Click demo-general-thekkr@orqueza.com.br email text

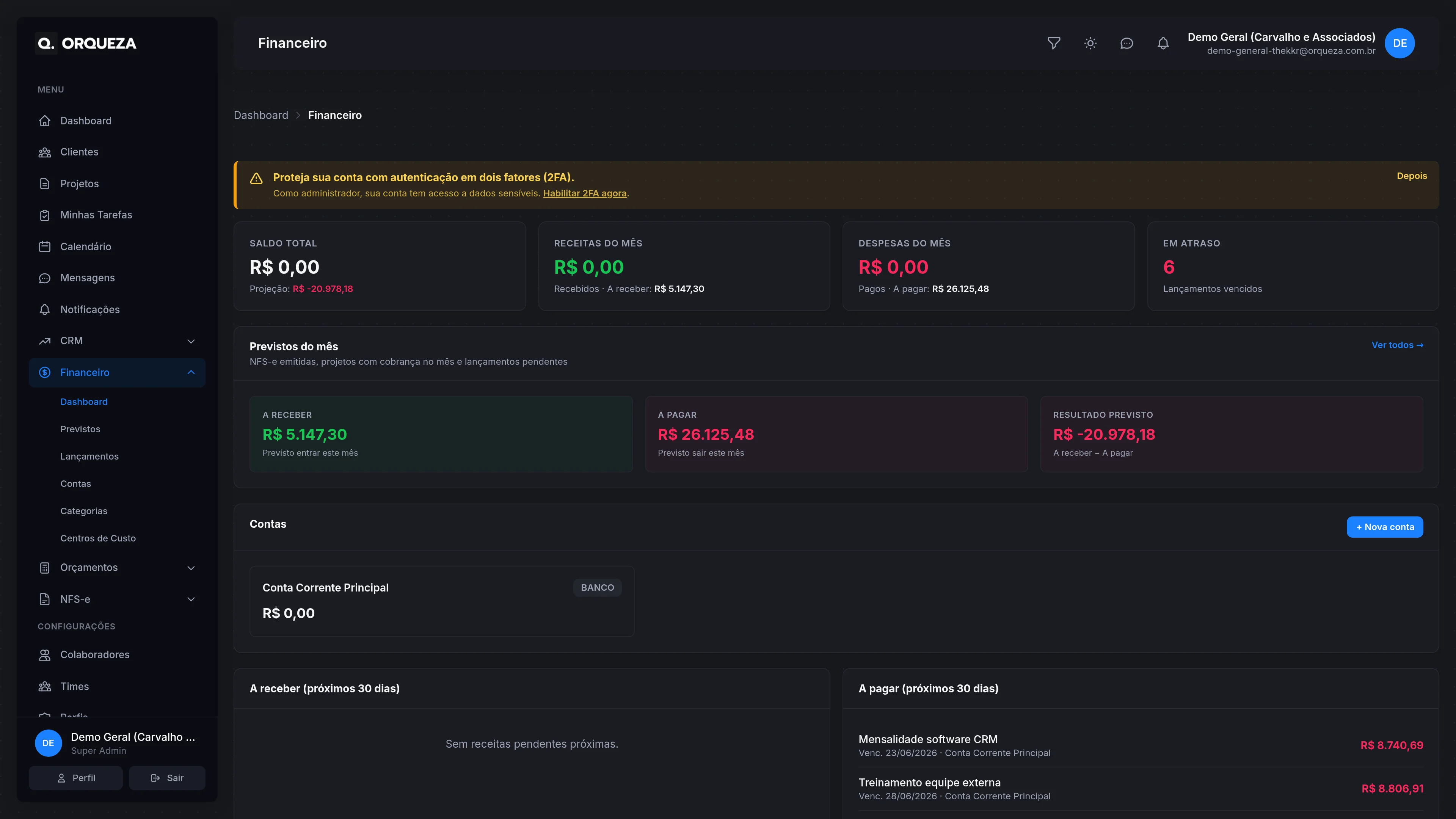pos(1291,51)
